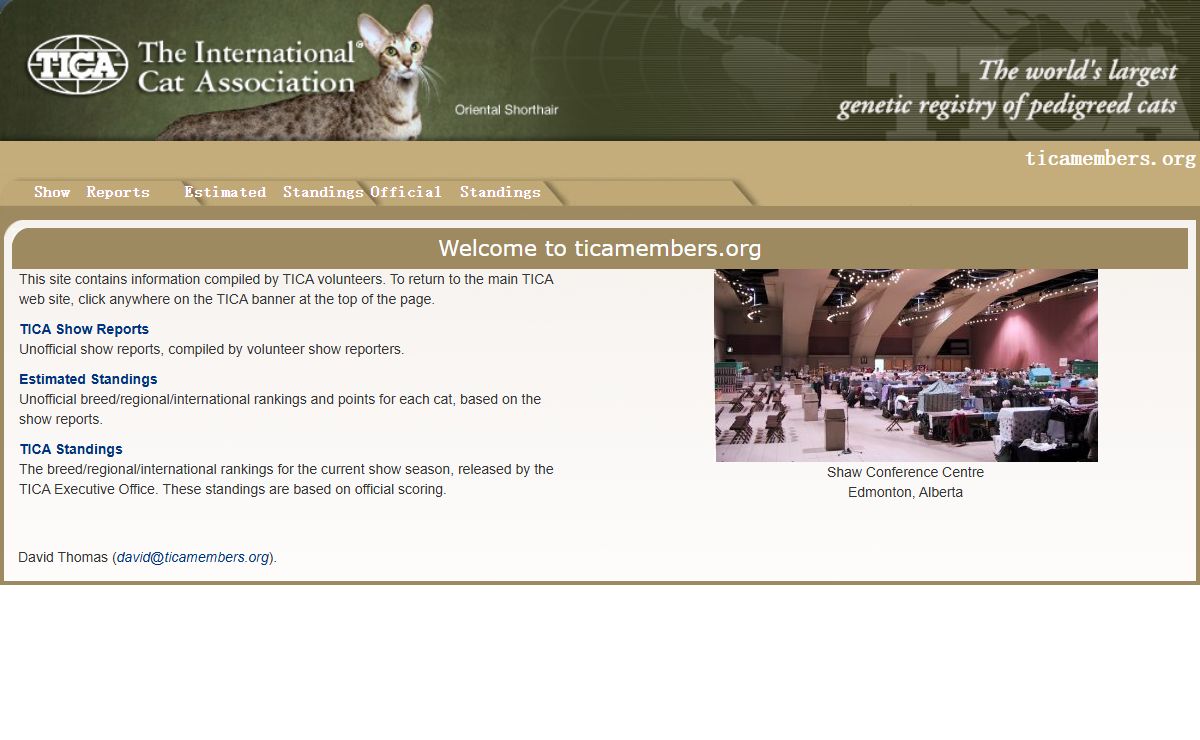The height and width of the screenshot is (740, 1200).
Task: Click the "world's largest genetic registry" tagline
Action: (x=1007, y=88)
